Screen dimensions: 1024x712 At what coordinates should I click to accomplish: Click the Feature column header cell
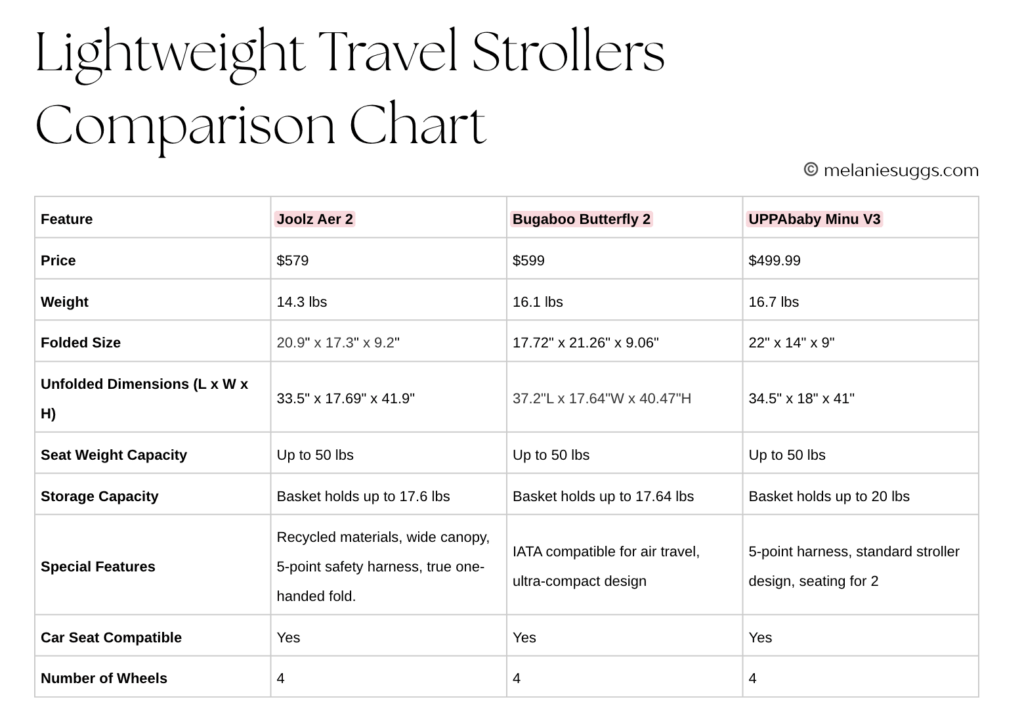click(x=67, y=219)
